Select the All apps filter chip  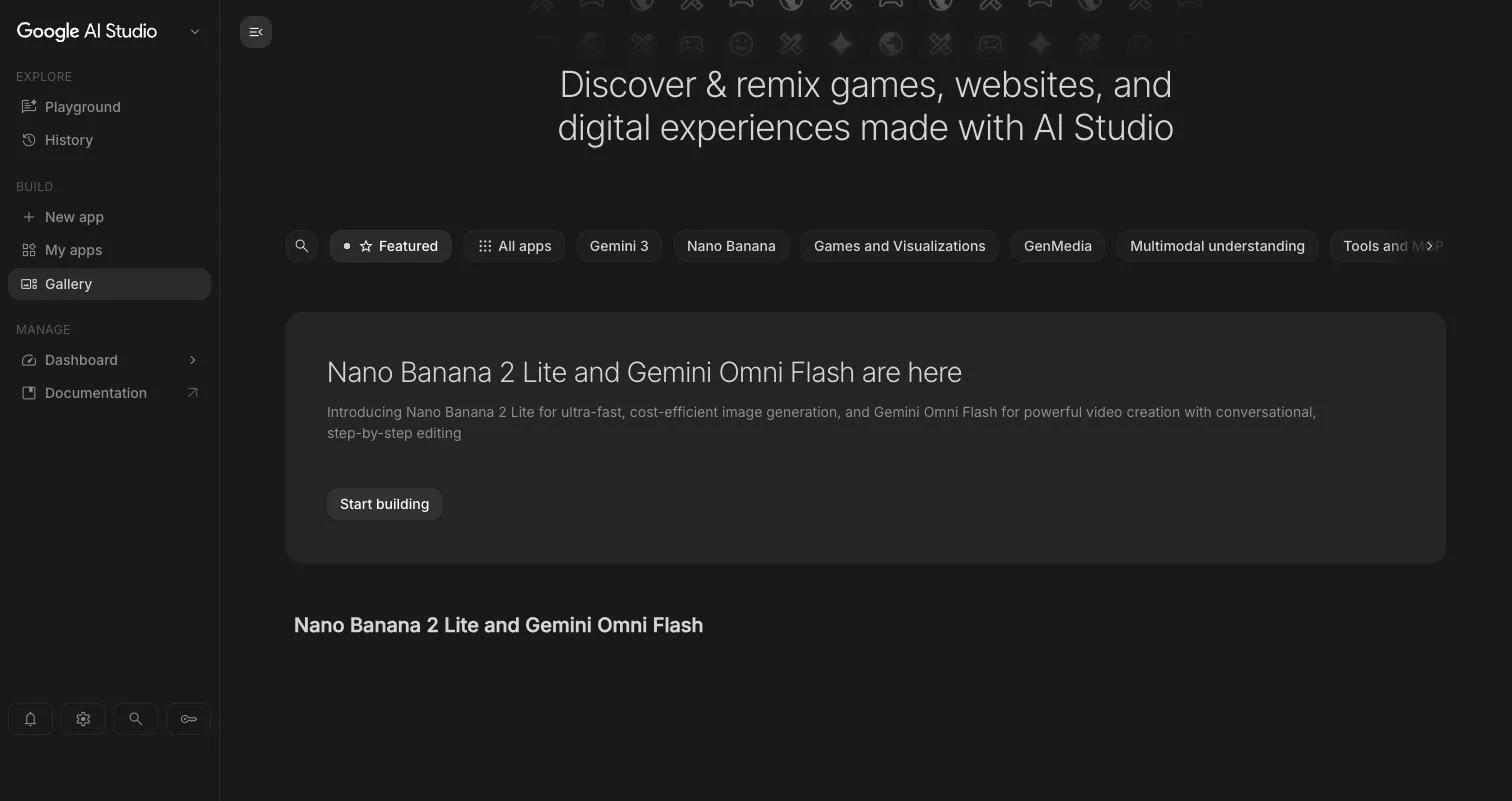click(514, 246)
